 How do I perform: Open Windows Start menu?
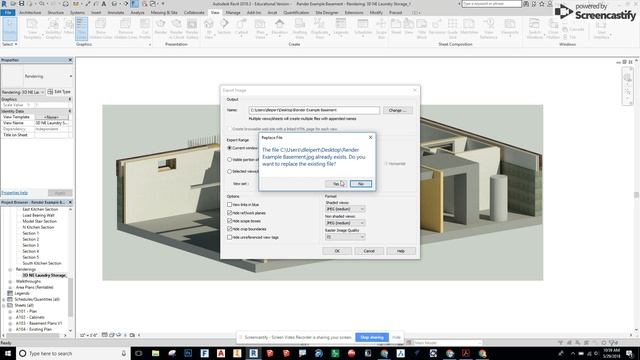click(8, 353)
